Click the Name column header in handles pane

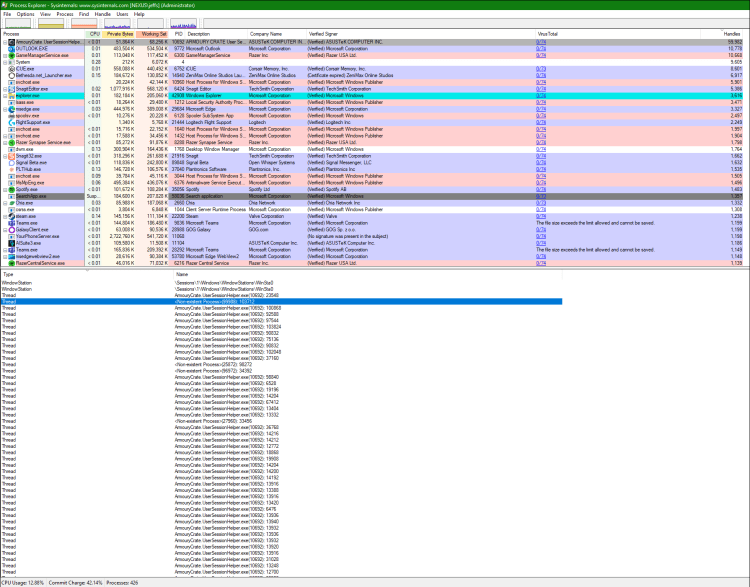[368, 275]
